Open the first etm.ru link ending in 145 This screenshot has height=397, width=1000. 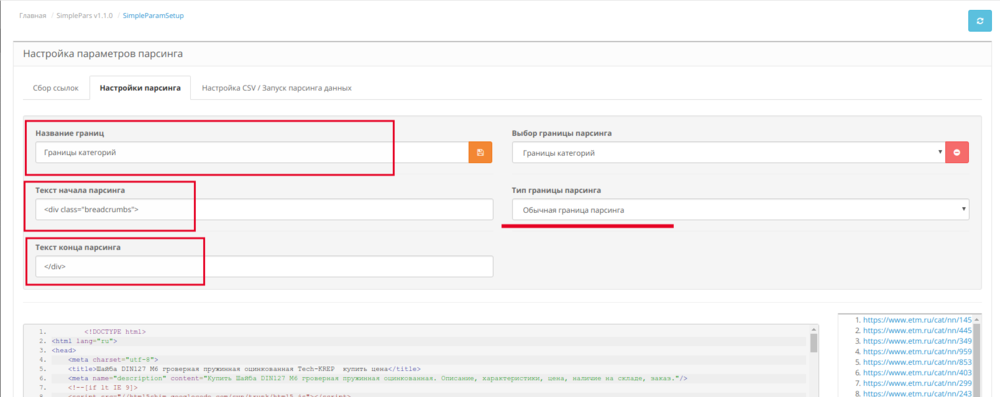click(x=916, y=320)
